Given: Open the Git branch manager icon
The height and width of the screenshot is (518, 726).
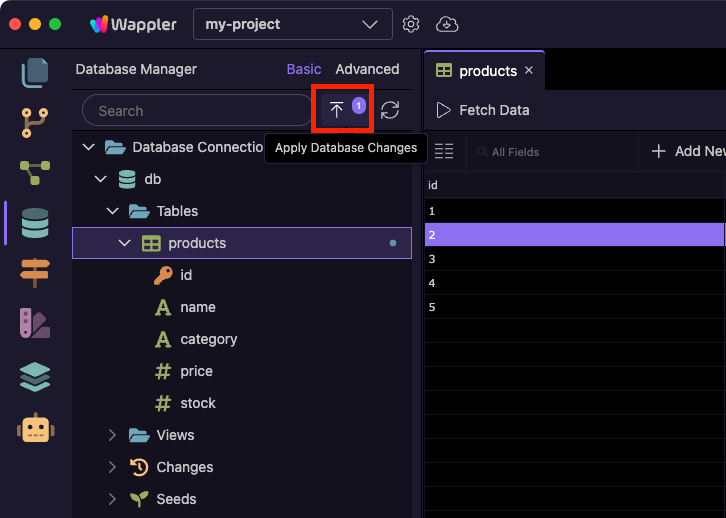Looking at the screenshot, I should coord(35,123).
